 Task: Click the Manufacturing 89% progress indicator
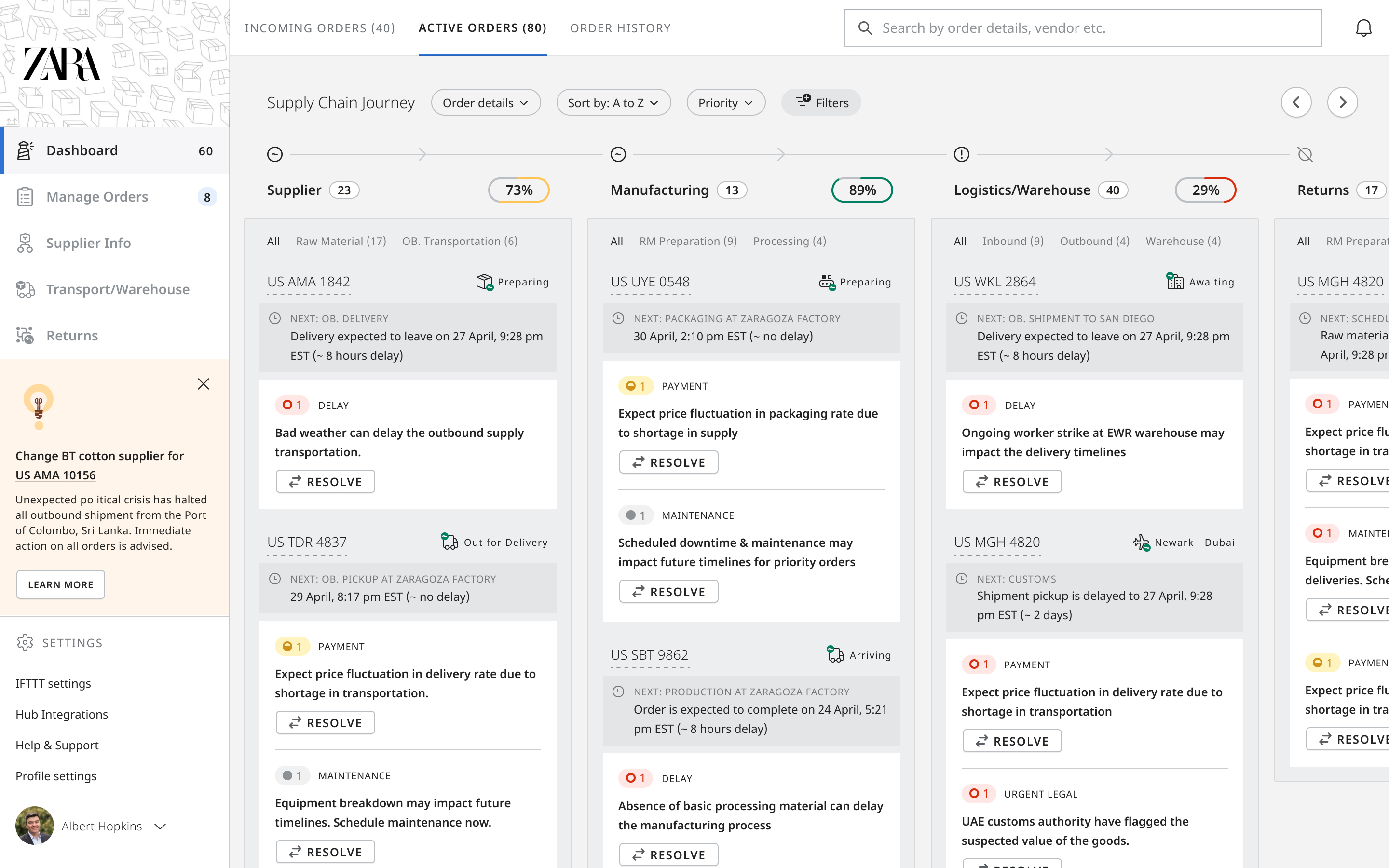[862, 190]
